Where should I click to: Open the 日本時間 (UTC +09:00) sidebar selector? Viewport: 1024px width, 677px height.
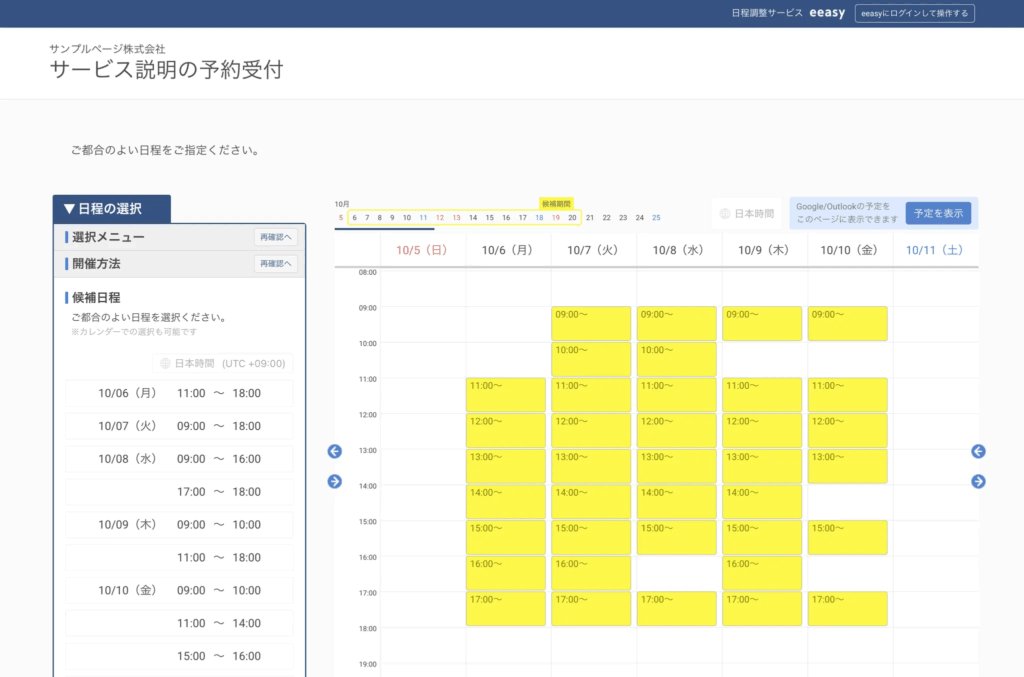point(223,364)
